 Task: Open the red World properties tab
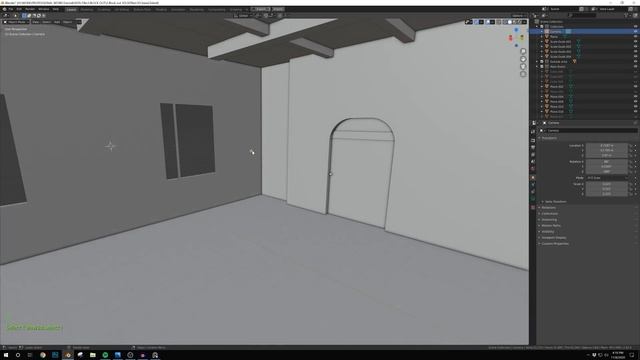533,169
